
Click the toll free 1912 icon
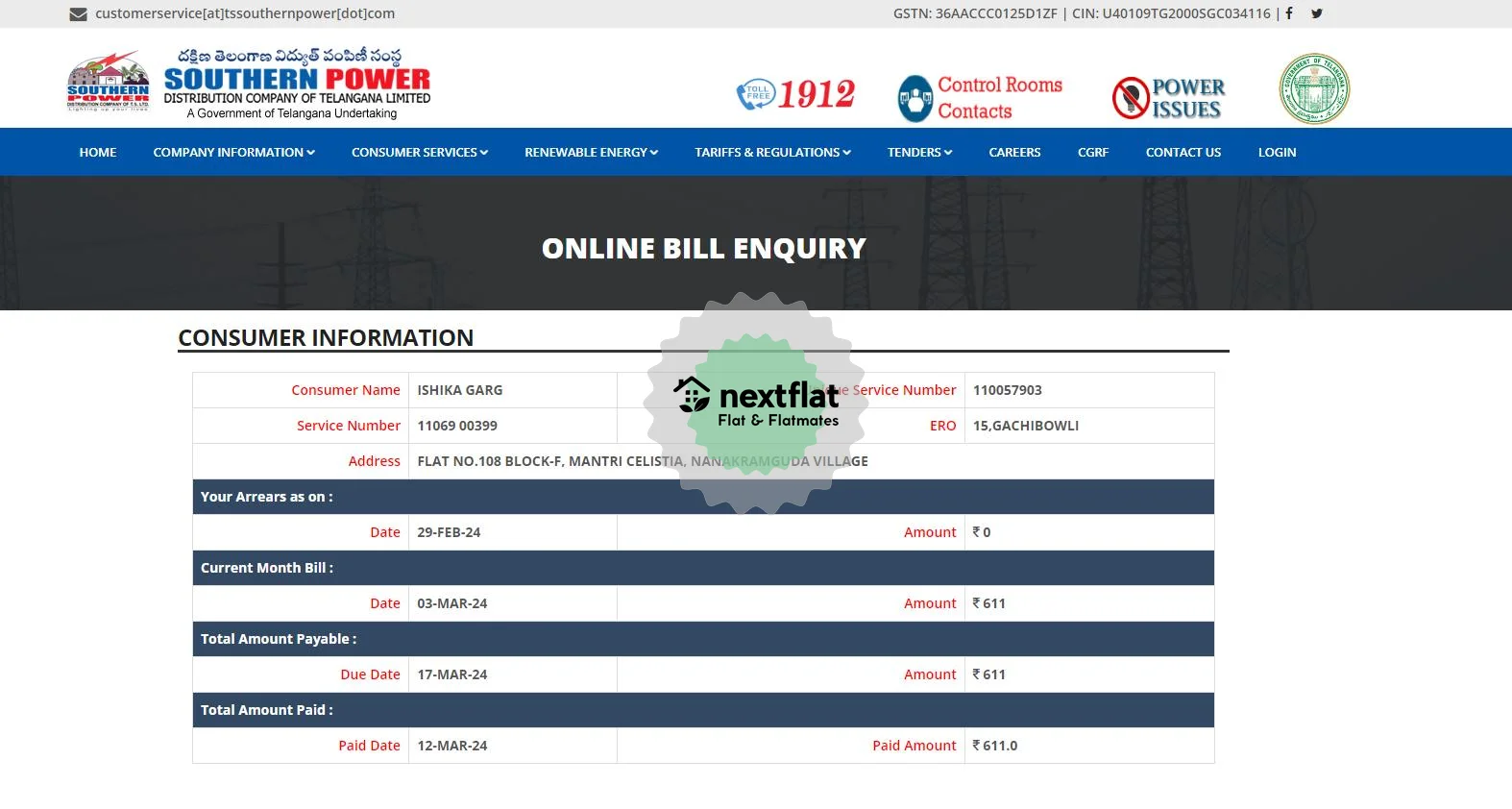tap(795, 94)
